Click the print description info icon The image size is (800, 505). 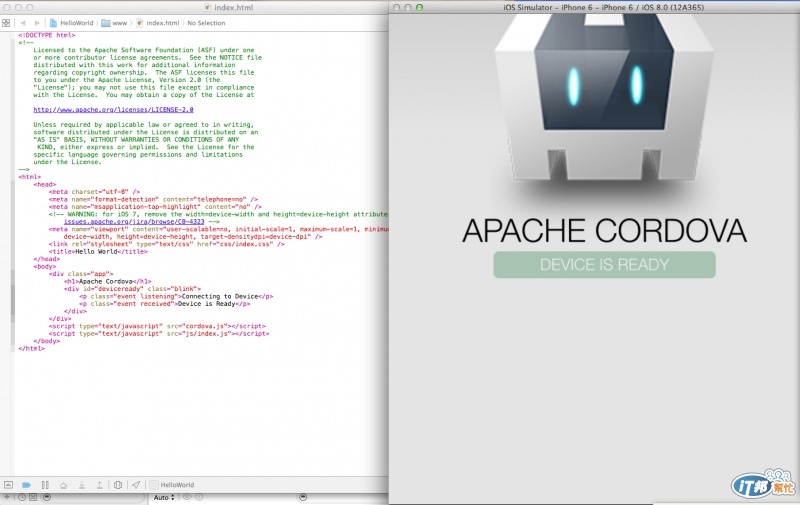tap(199, 497)
